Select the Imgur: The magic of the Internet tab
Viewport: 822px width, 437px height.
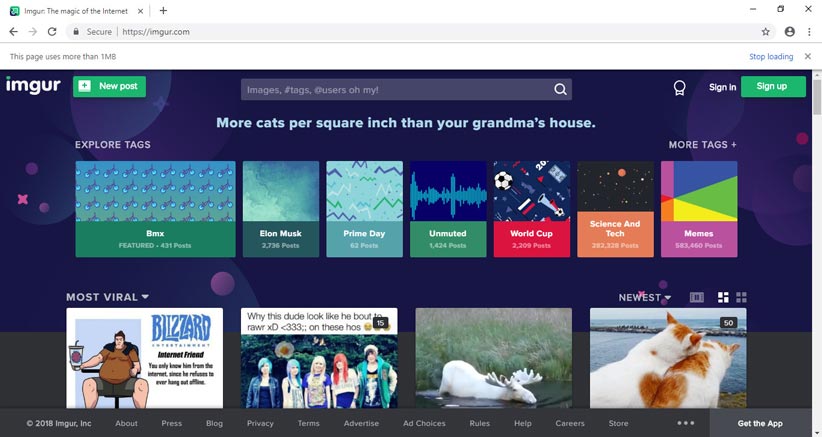(x=77, y=11)
